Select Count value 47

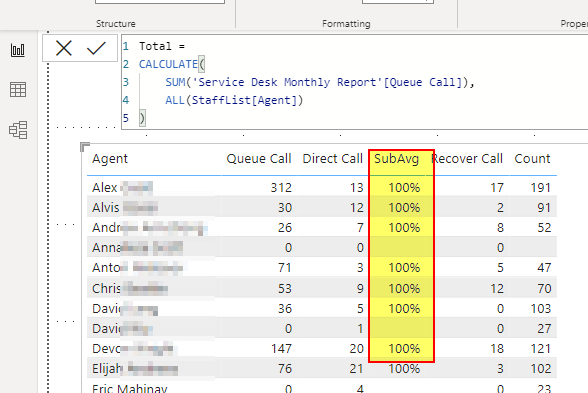pos(544,267)
